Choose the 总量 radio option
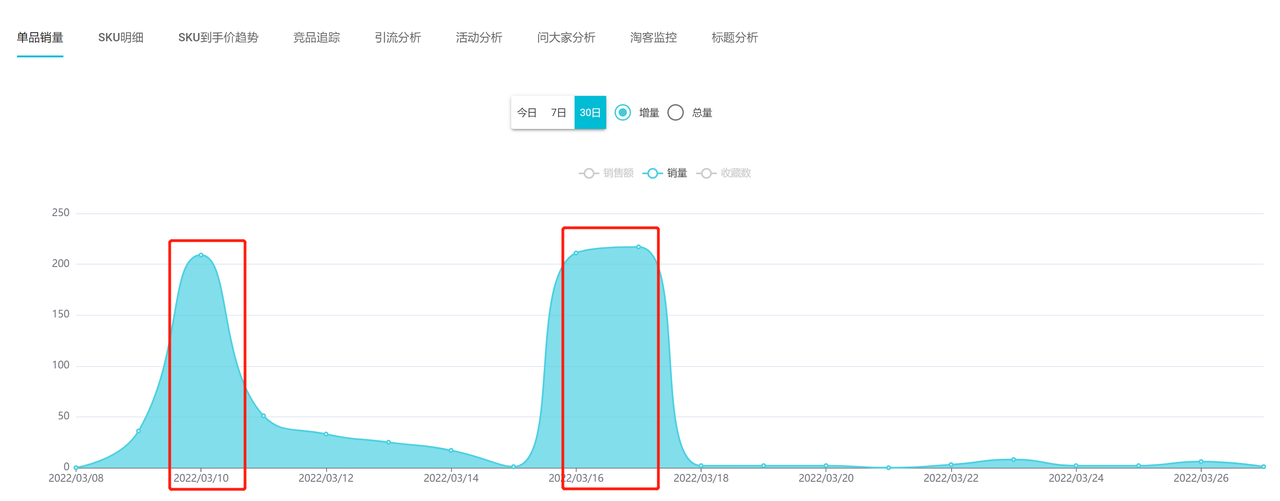Viewport: 1280px width, 501px height. [x=676, y=113]
